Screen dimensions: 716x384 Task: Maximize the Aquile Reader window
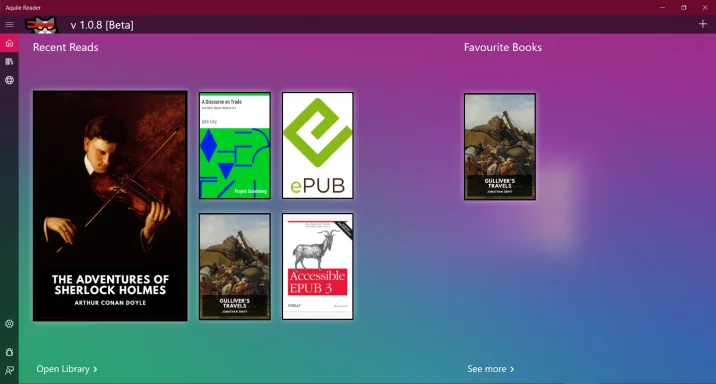point(684,7)
